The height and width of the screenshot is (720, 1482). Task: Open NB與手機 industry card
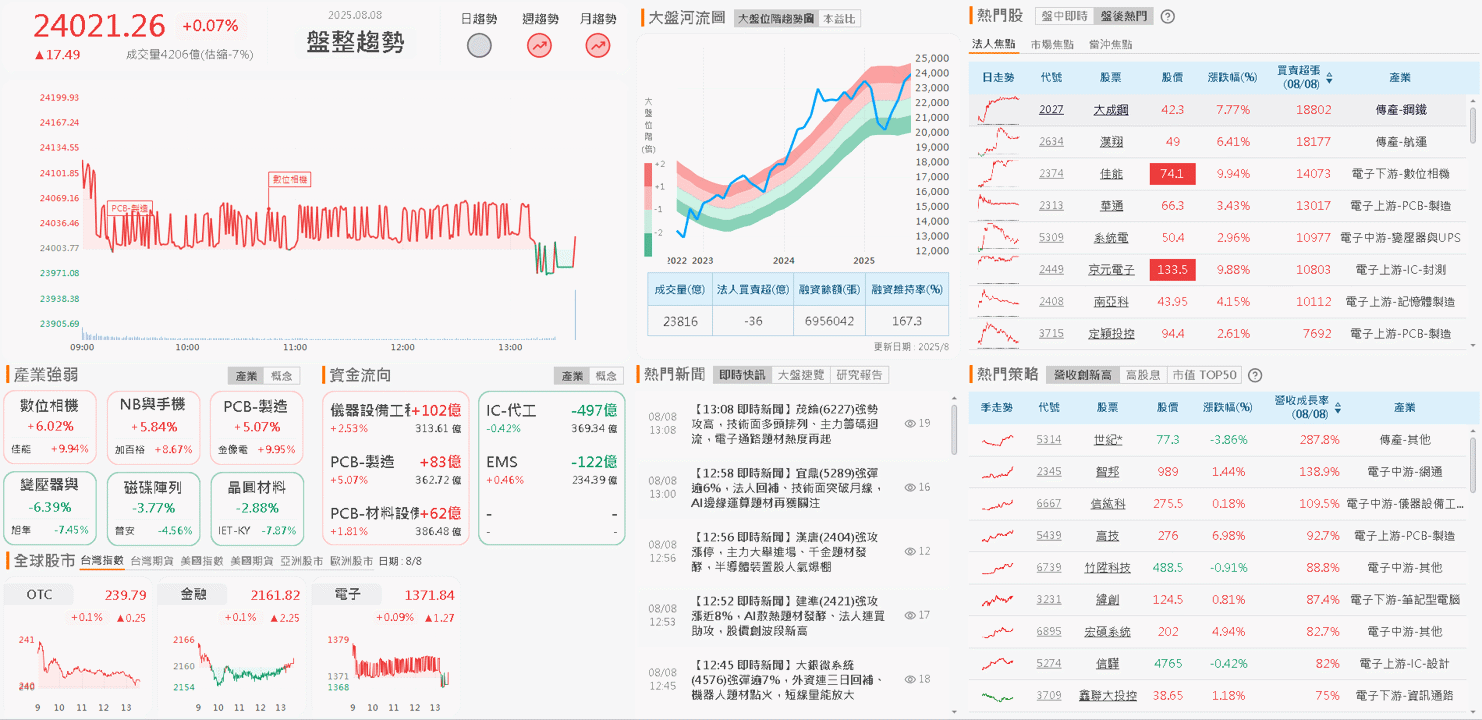click(152, 426)
